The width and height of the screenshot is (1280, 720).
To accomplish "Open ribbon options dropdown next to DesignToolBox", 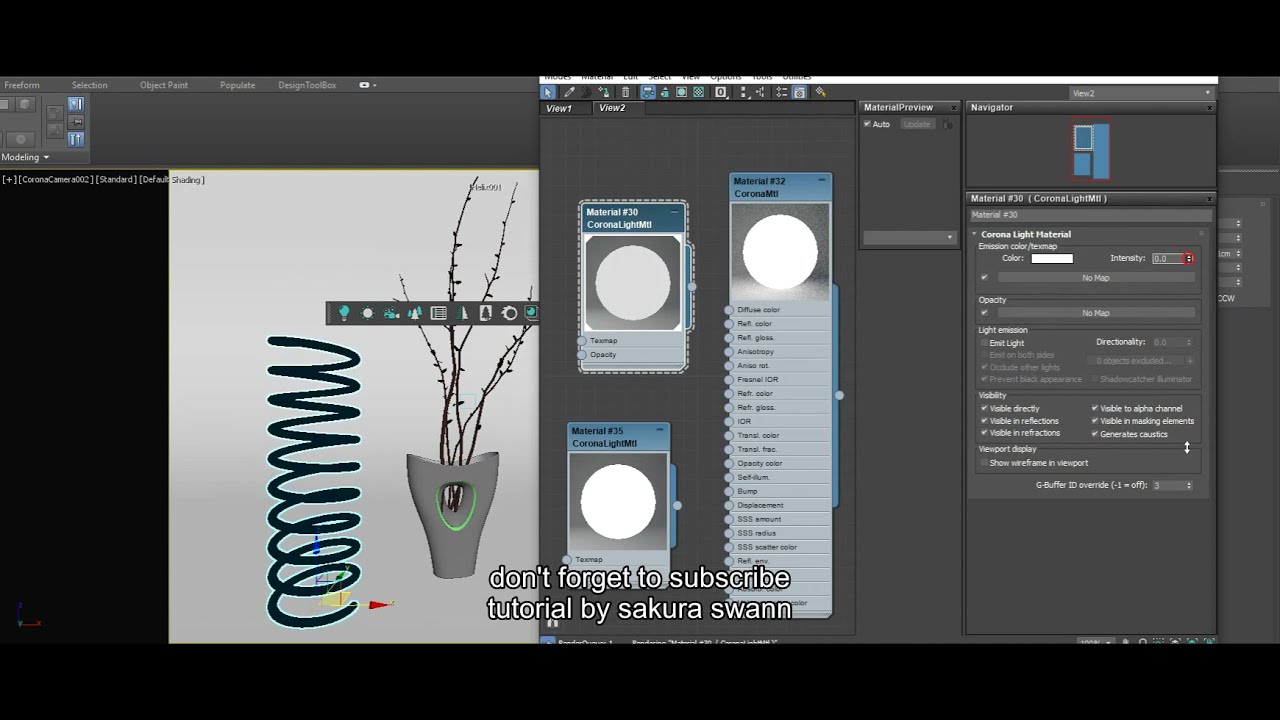I will [x=367, y=85].
